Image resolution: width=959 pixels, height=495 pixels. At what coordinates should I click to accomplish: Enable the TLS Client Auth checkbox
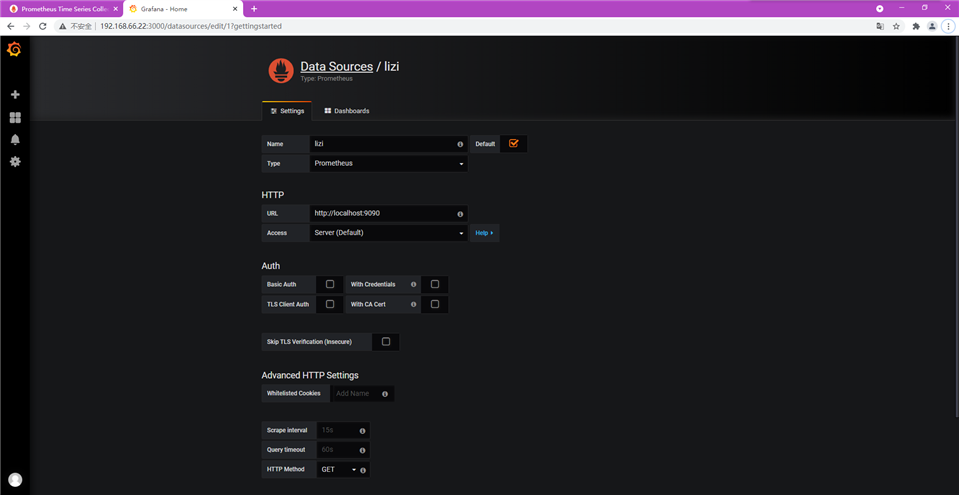(330, 304)
